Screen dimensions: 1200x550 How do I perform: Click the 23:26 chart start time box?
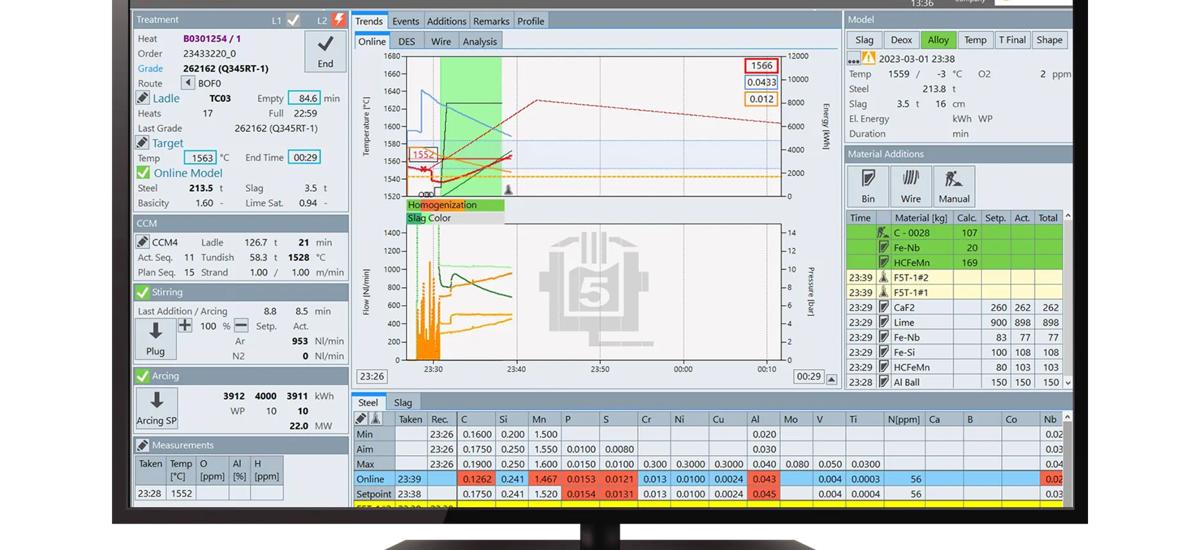tap(371, 376)
